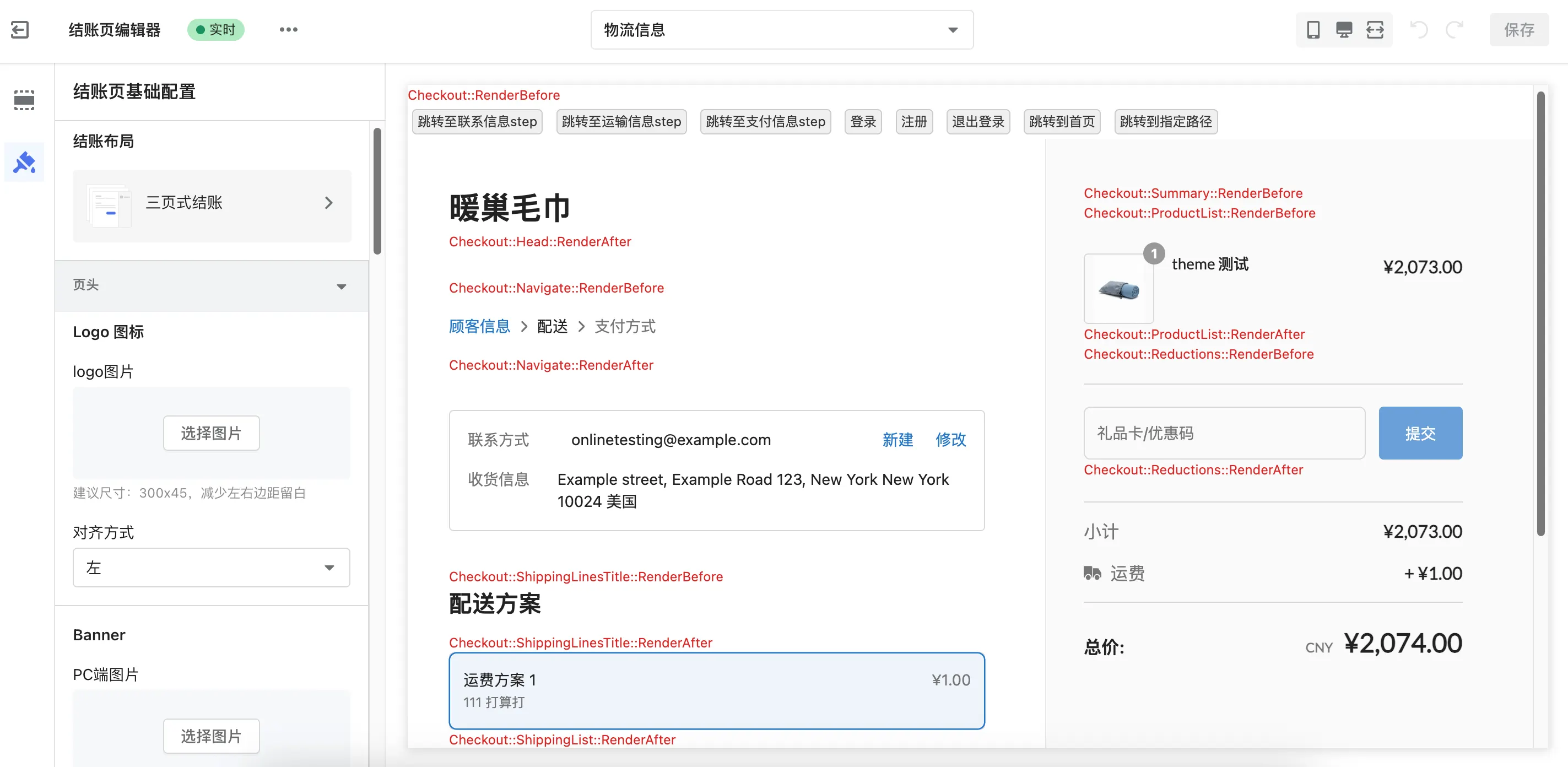Click the Checkout::Head::RenderAfter slot label
The image size is (1568, 767).
(x=540, y=242)
